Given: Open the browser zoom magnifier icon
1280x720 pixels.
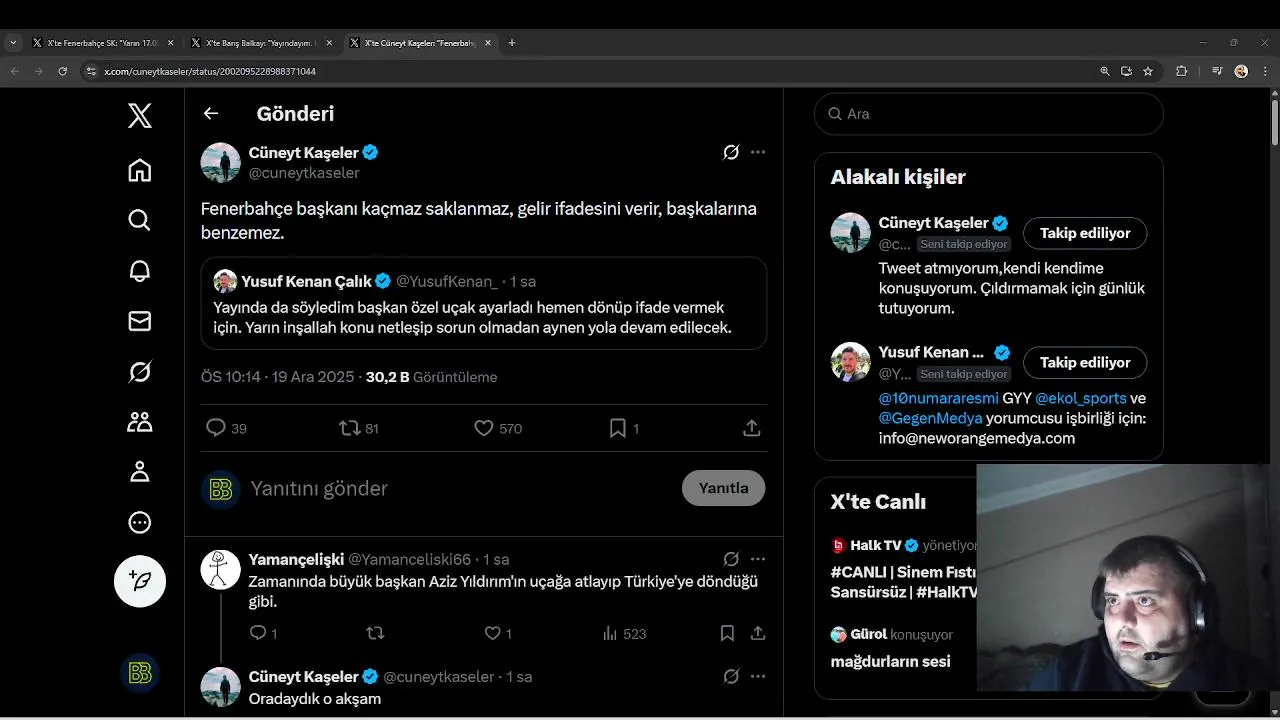Looking at the screenshot, I should pos(1105,71).
